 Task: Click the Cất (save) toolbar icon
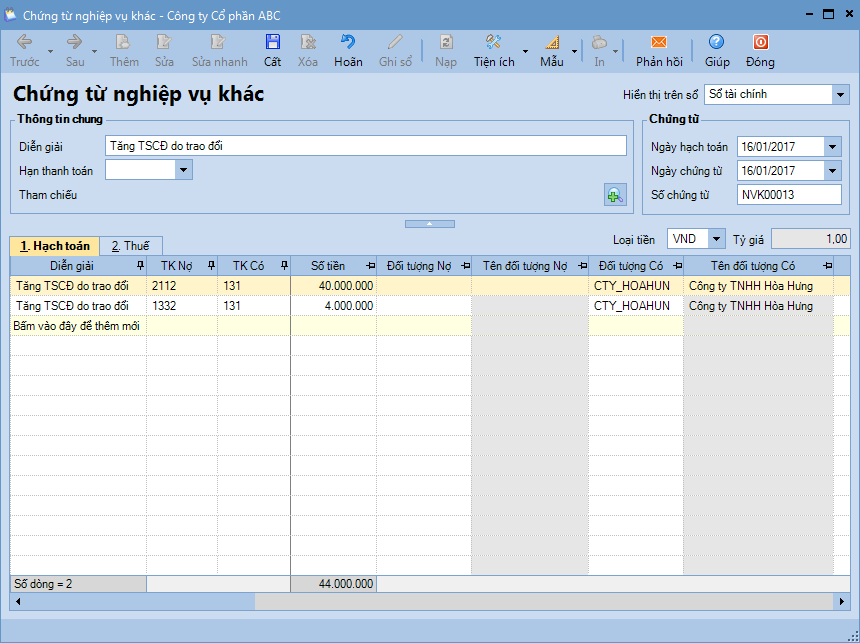coord(272,43)
